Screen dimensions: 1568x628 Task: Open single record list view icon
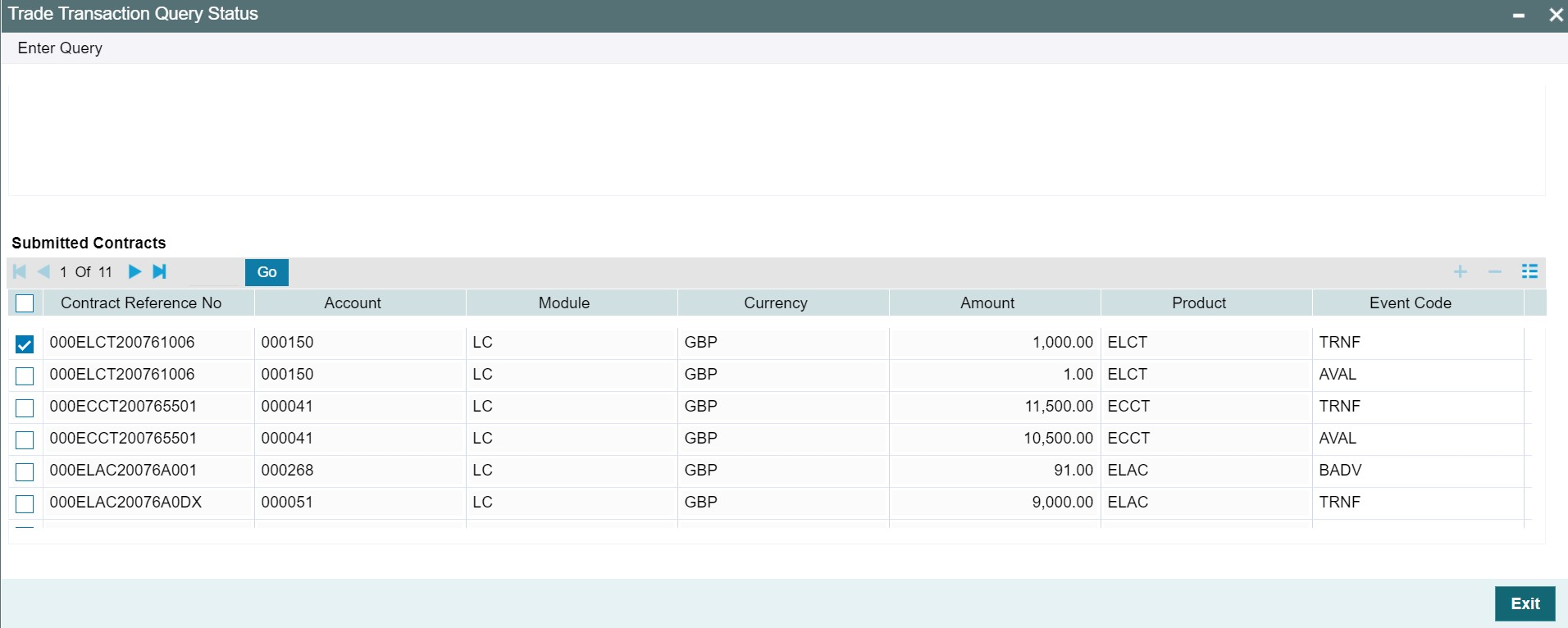pyautogui.click(x=1529, y=271)
